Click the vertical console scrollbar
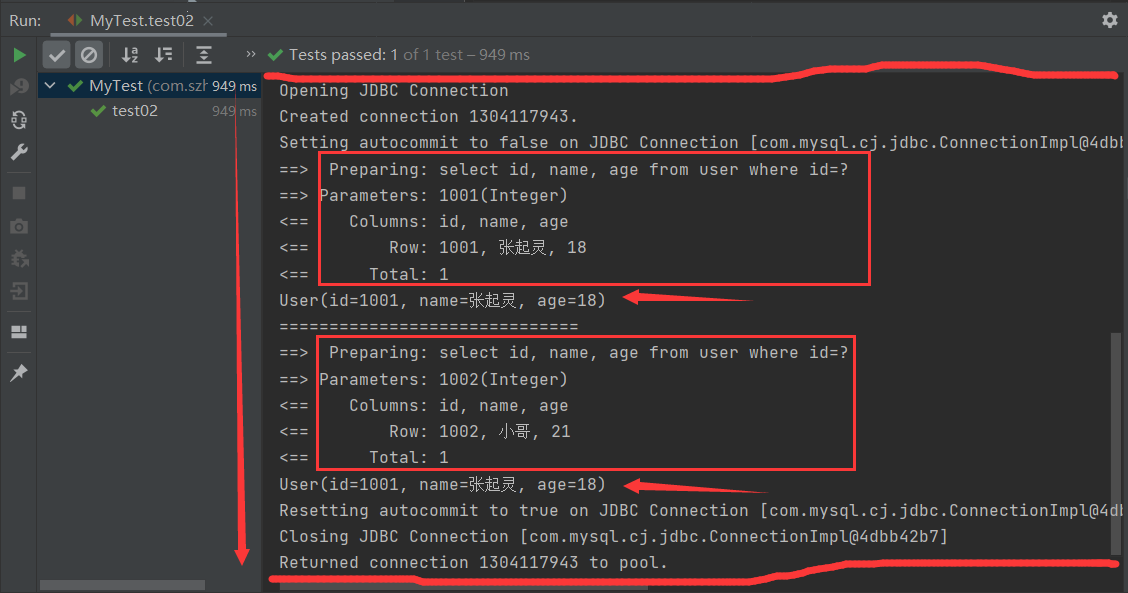This screenshot has width=1128, height=593. 1116,443
